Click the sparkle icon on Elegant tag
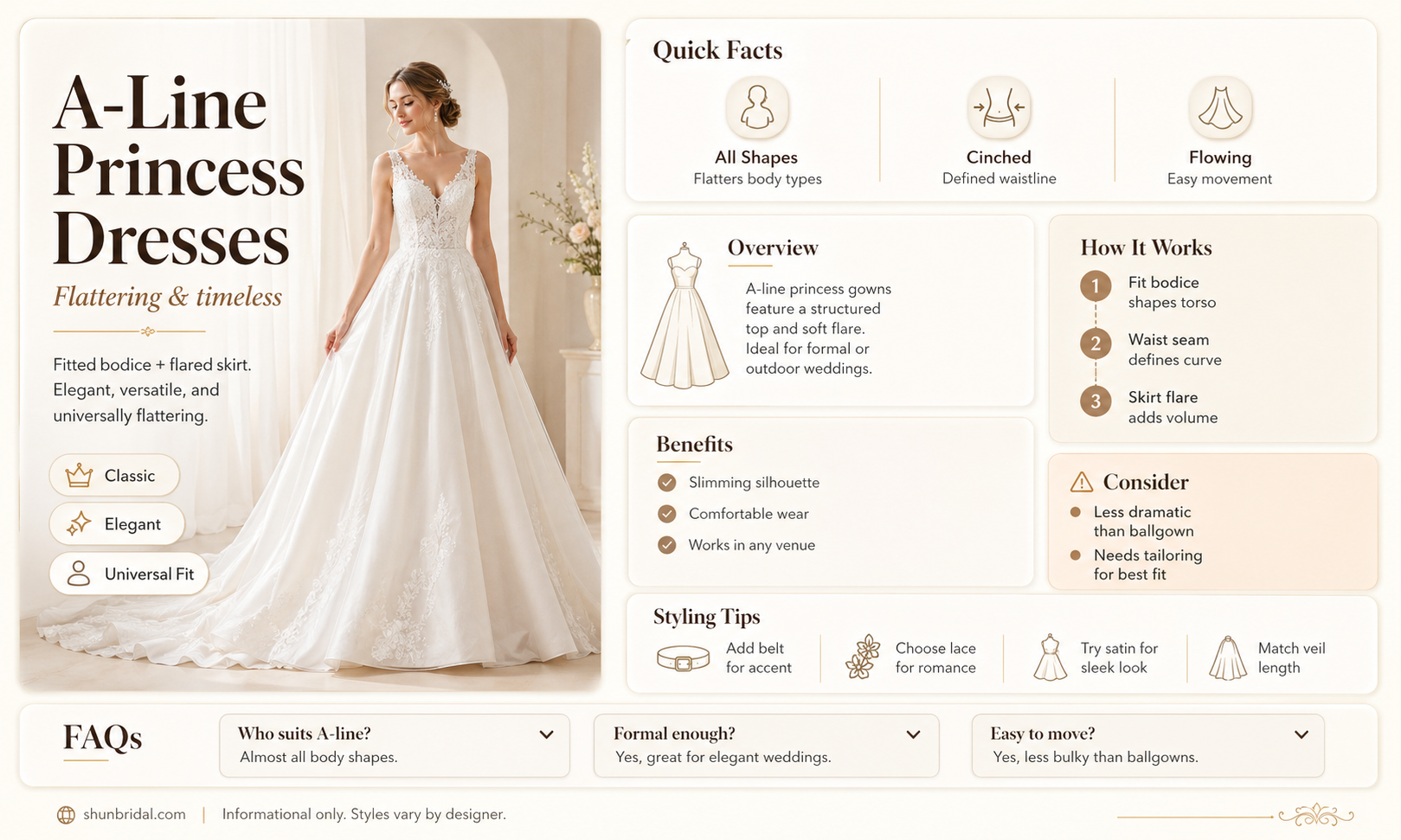 79,523
